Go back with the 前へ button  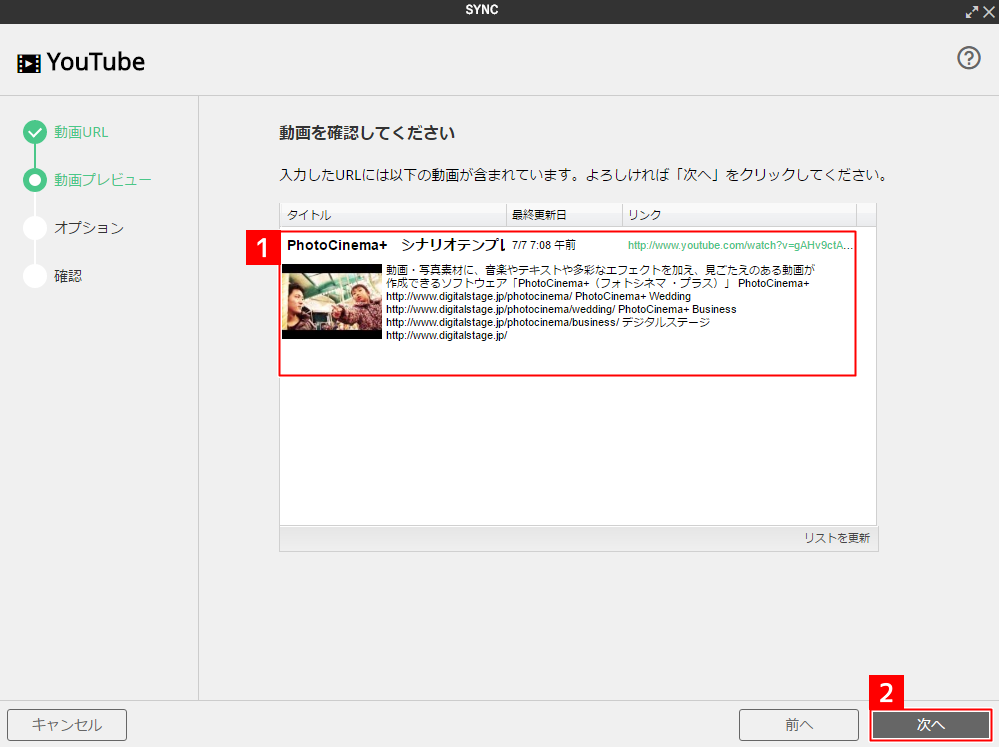tap(799, 725)
